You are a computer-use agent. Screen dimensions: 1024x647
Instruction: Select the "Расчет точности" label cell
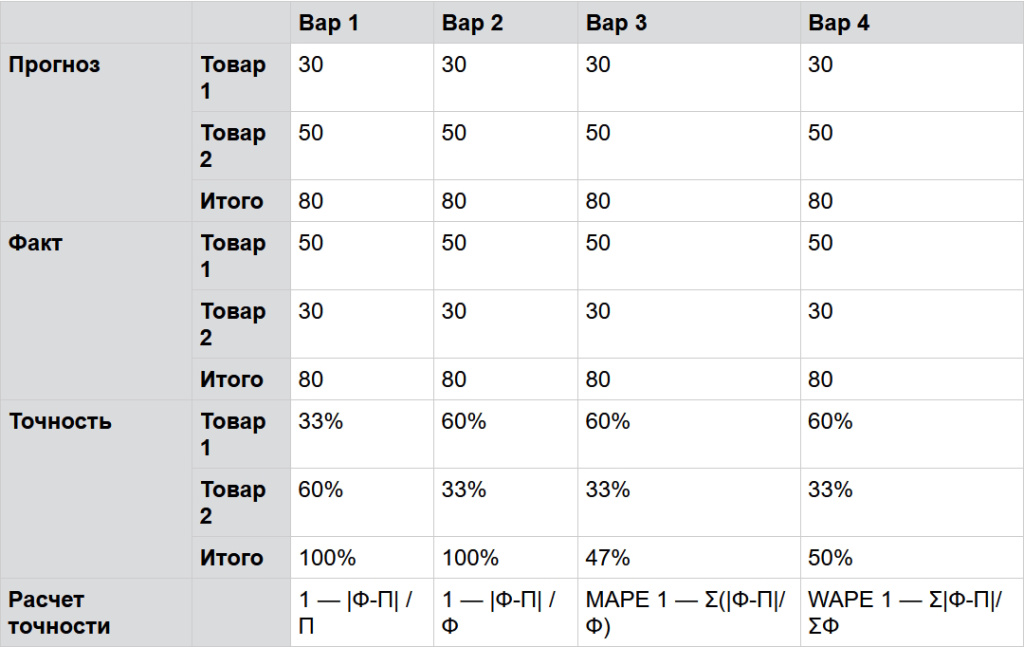60,613
